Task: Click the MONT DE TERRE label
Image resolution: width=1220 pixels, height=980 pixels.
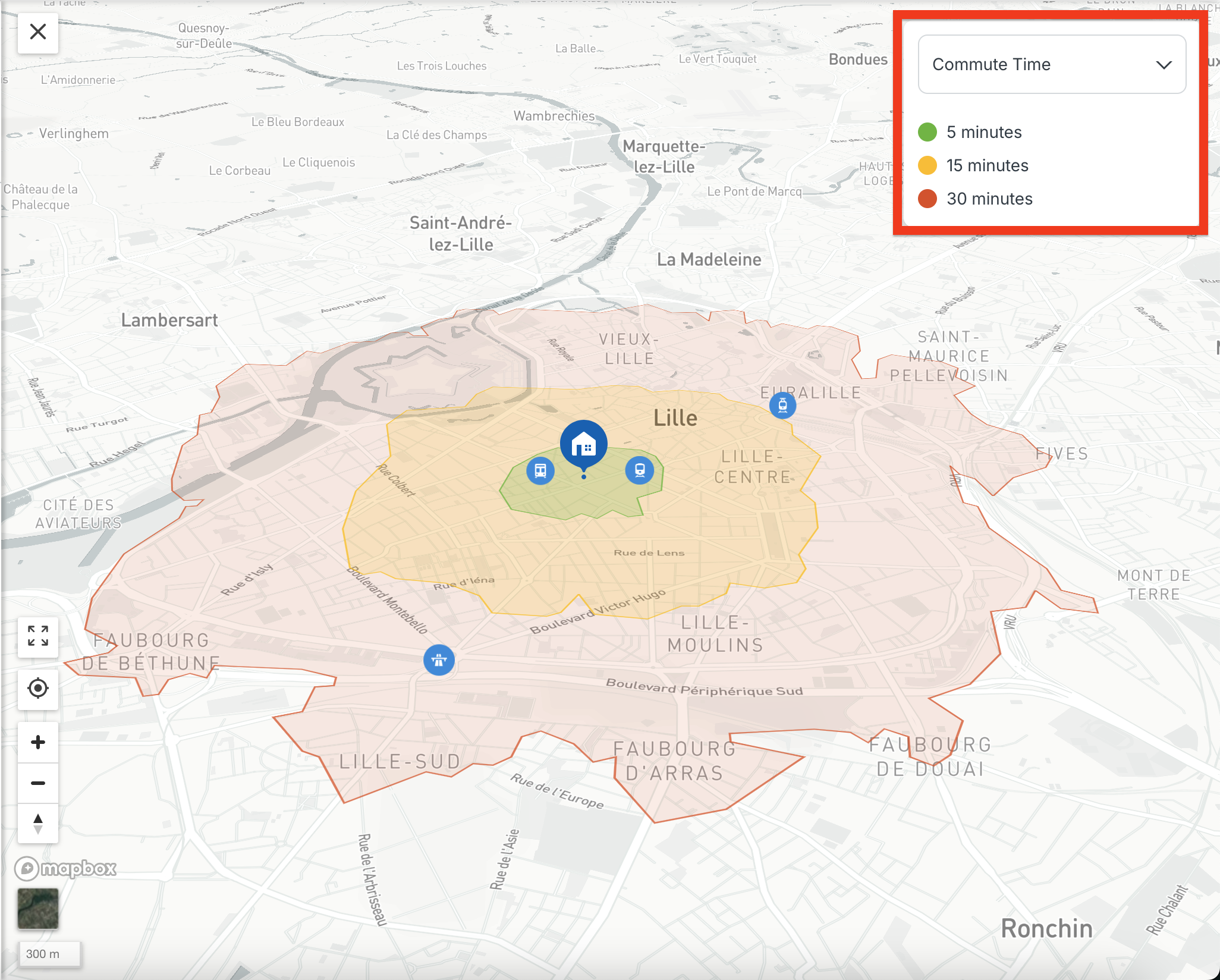Action: coord(1154,585)
